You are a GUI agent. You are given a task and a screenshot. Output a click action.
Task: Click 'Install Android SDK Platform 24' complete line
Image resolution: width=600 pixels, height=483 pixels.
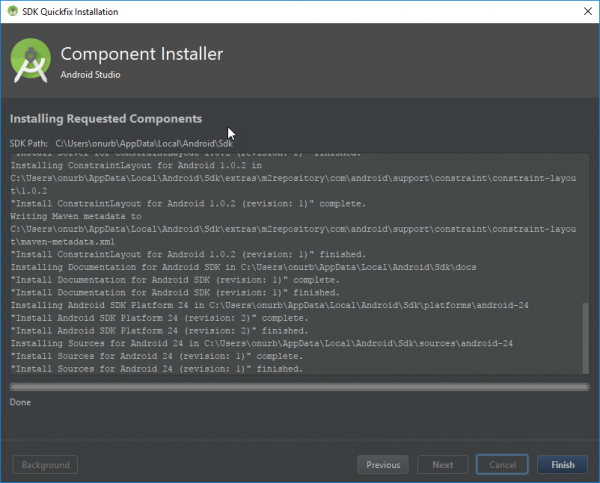coord(159,318)
